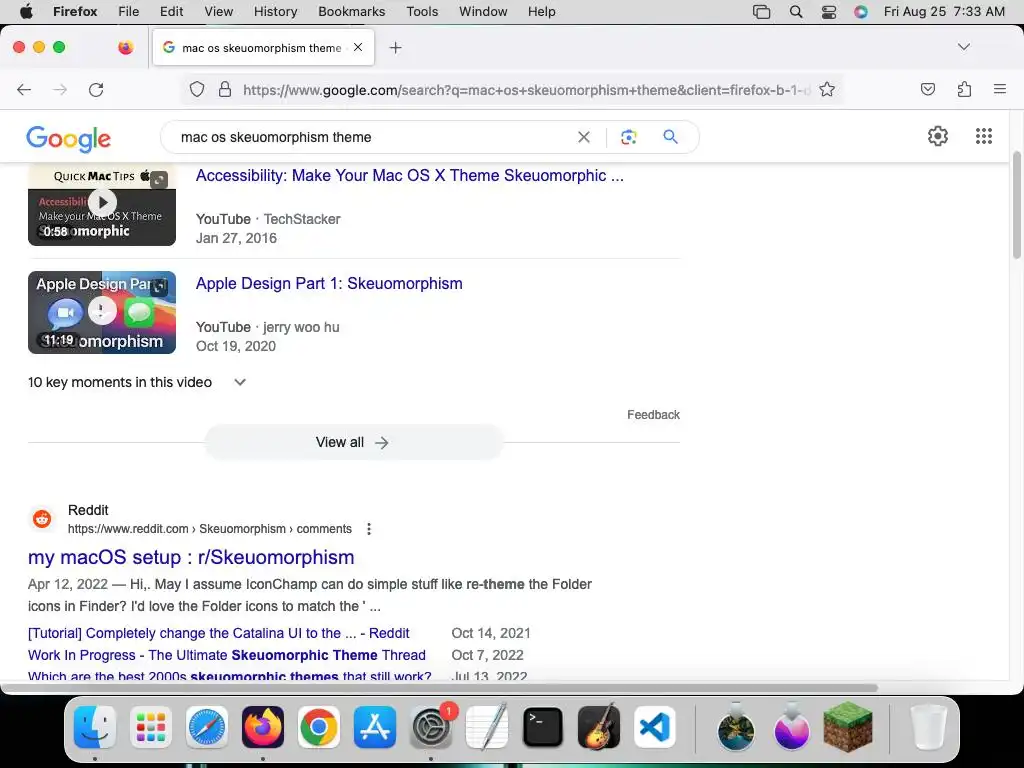Click the Google logo

coord(69,138)
